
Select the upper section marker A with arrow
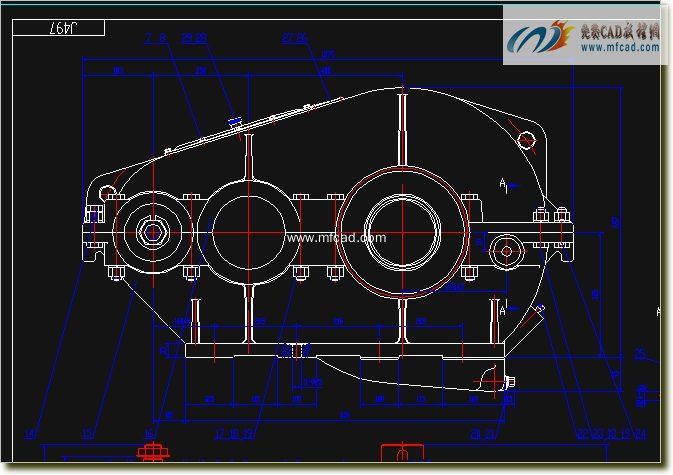click(x=509, y=185)
